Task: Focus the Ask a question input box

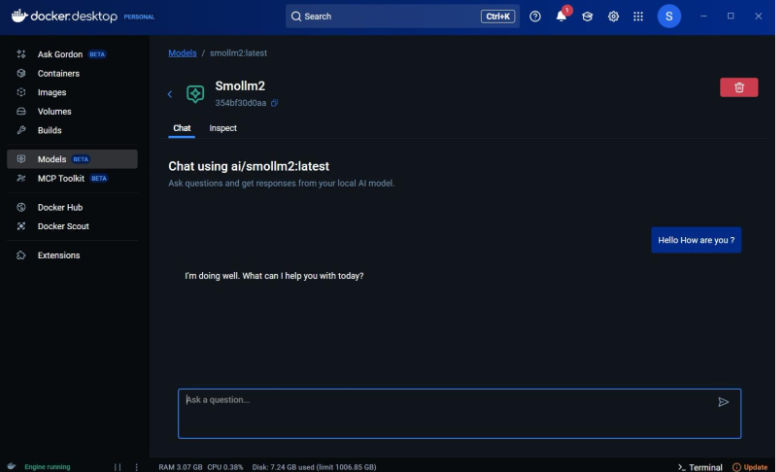Action: pos(459,414)
